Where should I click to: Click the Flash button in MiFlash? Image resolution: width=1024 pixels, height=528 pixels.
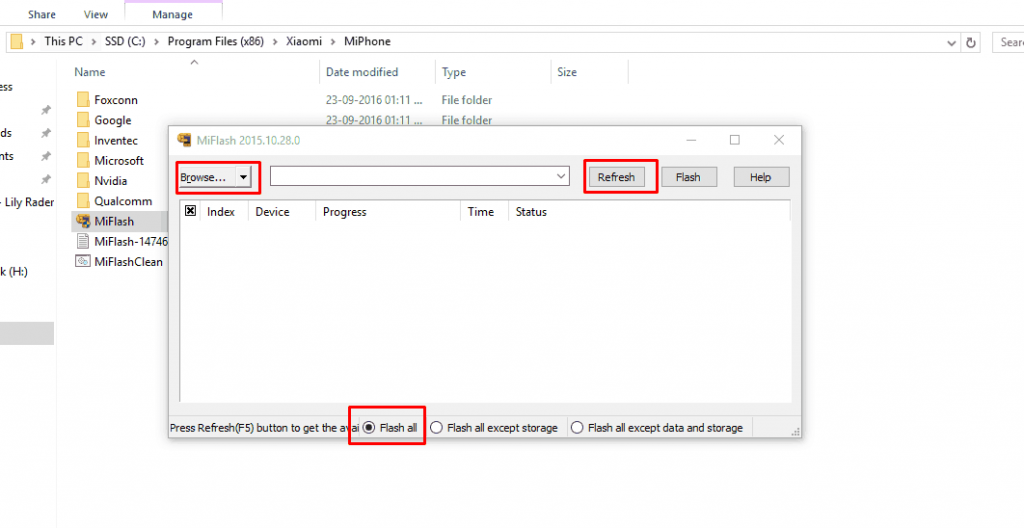[x=688, y=177]
